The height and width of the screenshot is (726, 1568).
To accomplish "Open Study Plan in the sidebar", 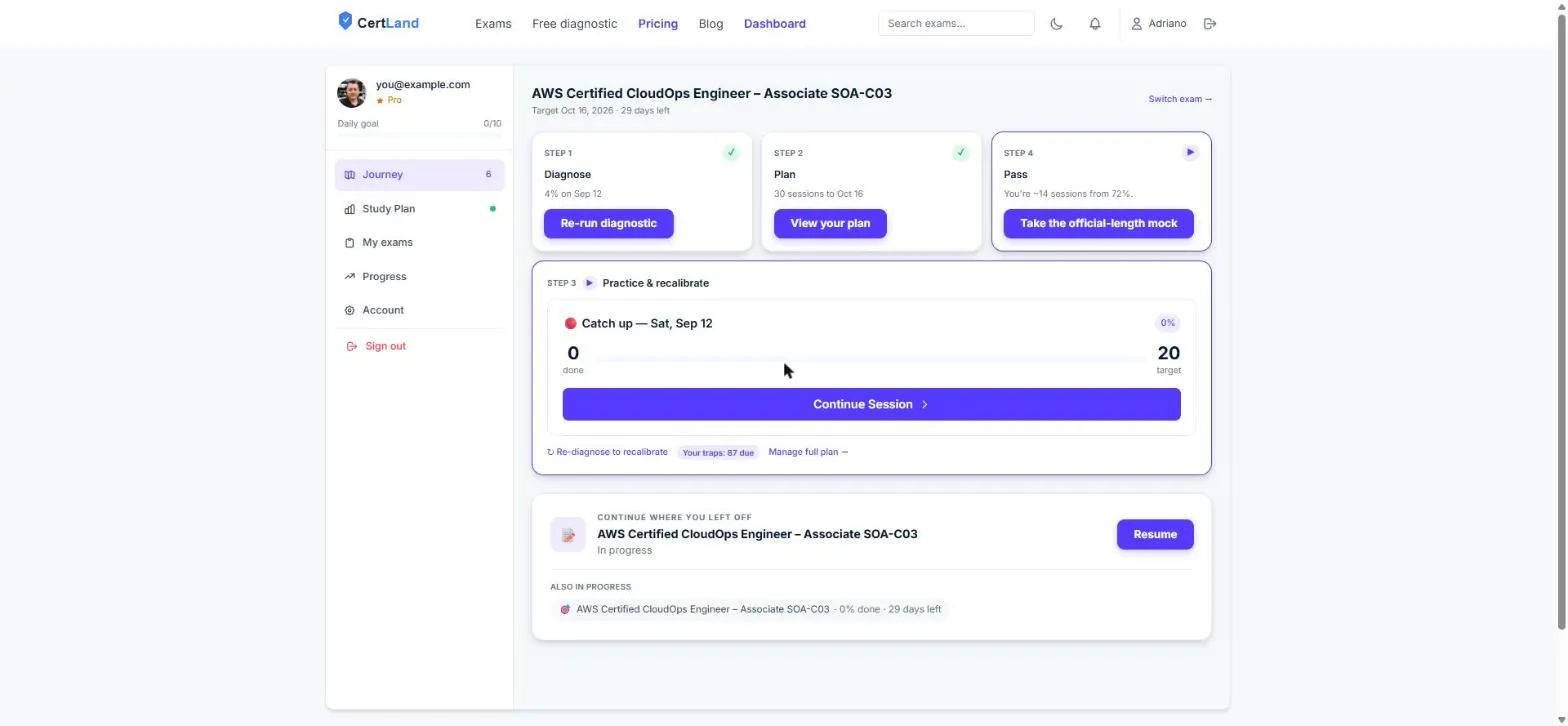I will click(420, 209).
